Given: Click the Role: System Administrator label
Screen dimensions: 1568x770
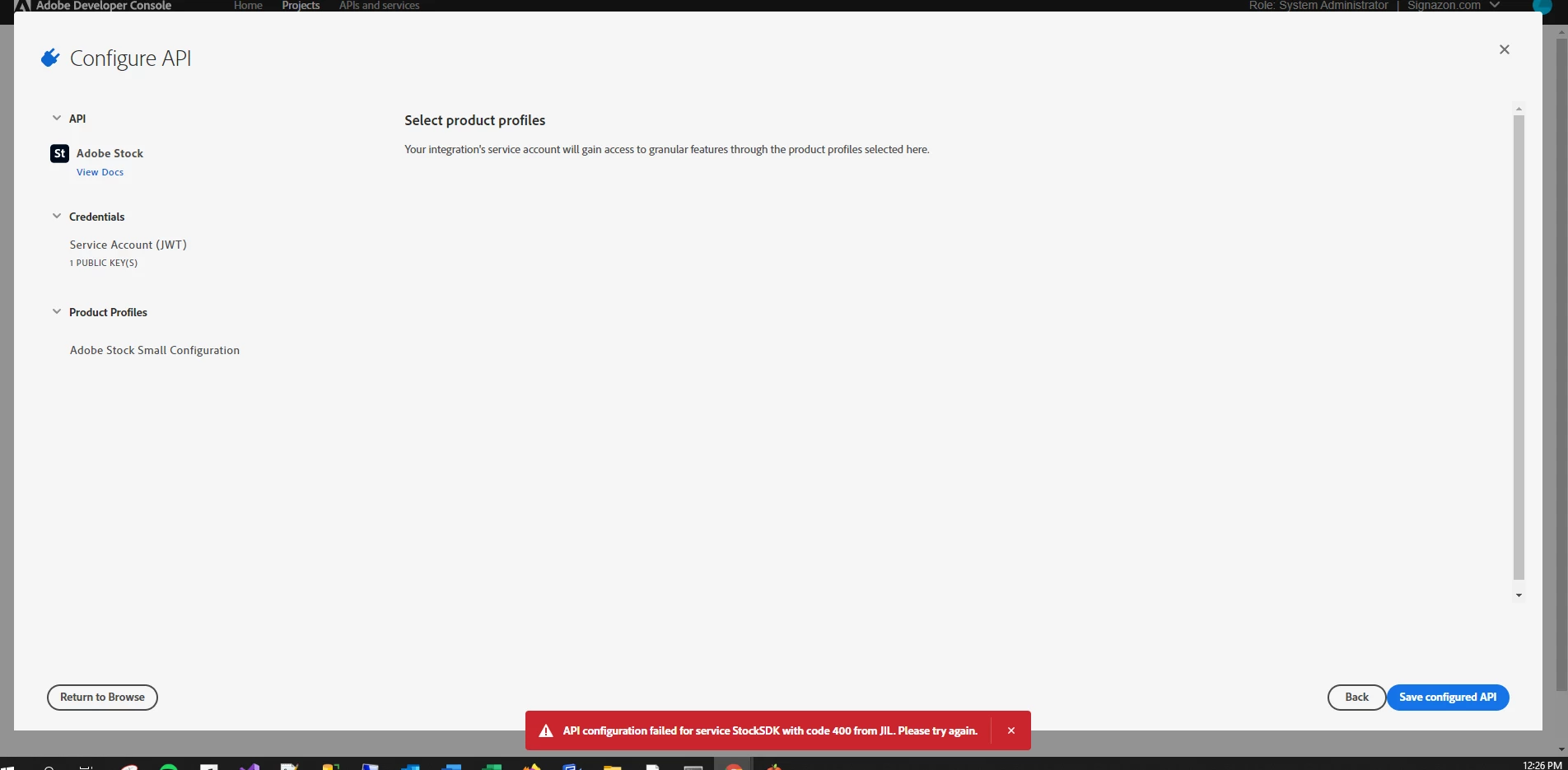Looking at the screenshot, I should click(1318, 6).
